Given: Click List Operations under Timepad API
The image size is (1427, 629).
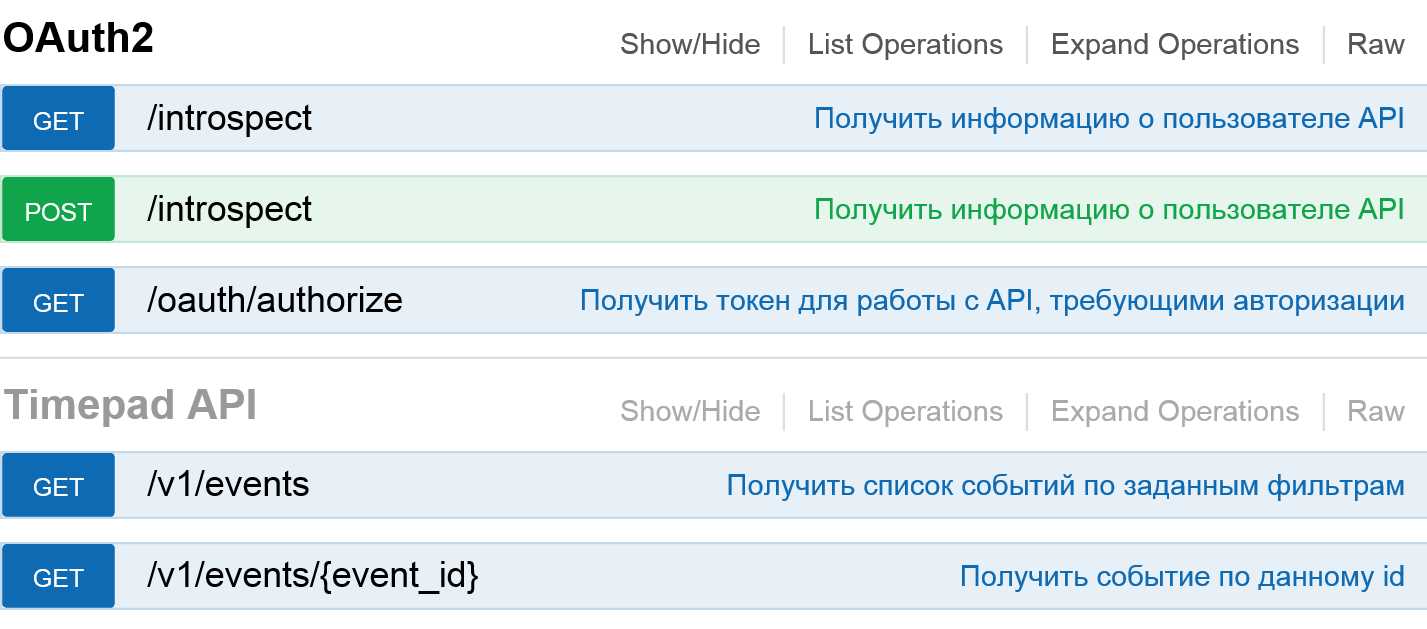Looking at the screenshot, I should tap(903, 410).
